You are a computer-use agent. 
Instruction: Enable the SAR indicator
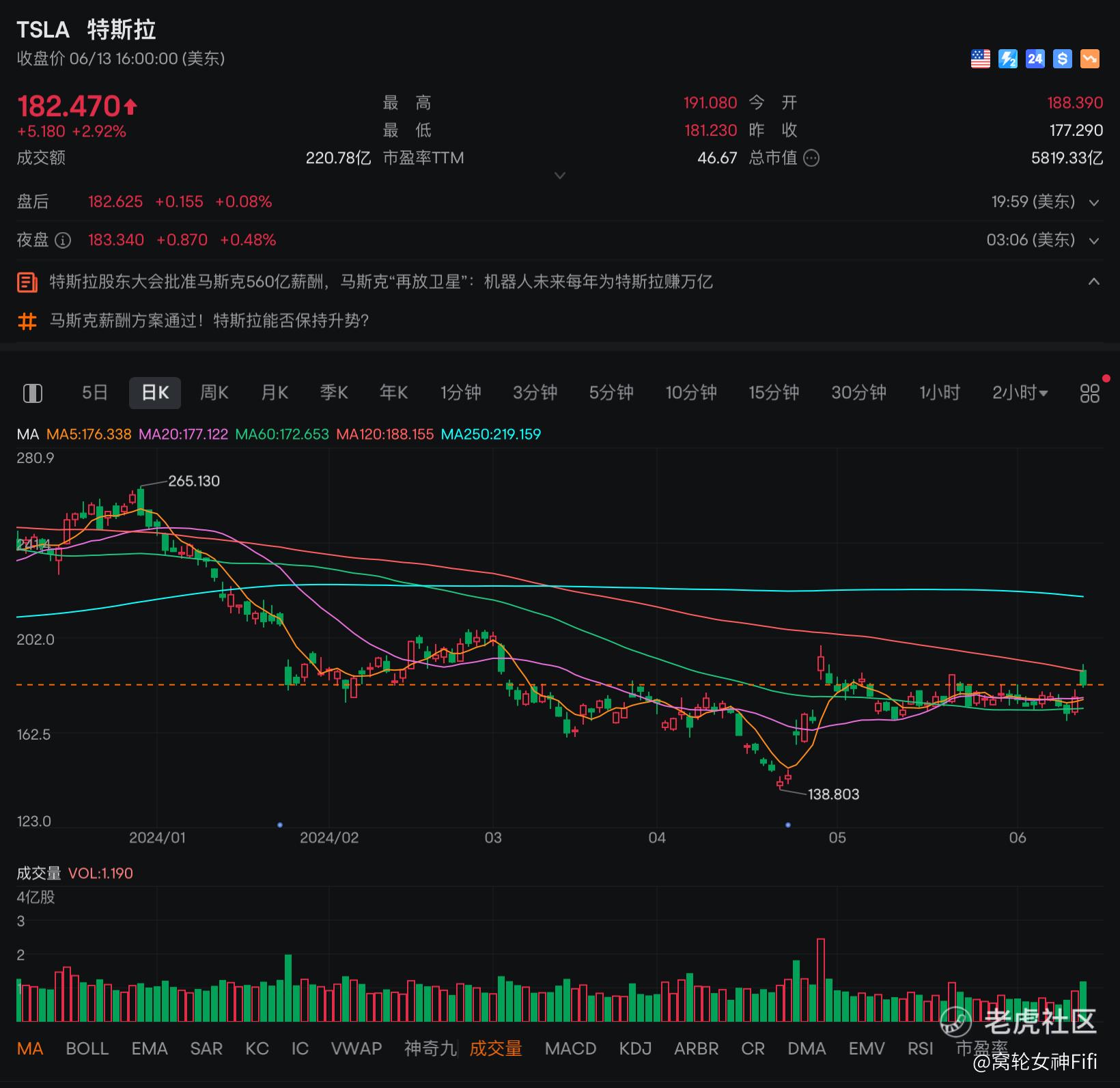pyautogui.click(x=206, y=1048)
